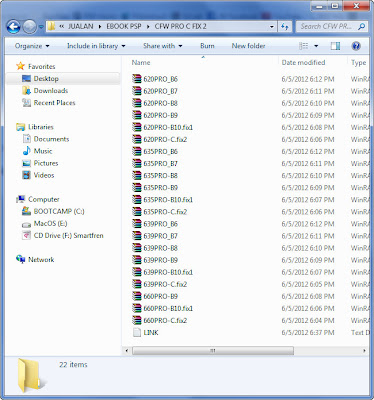Click the Search CFW PRO search field

332,26
